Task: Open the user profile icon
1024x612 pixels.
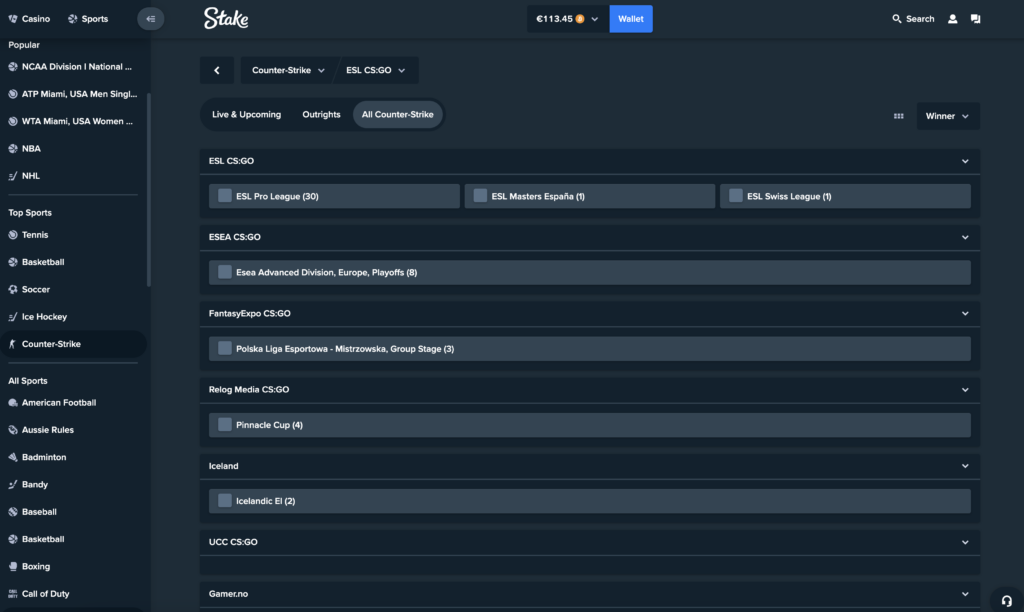Action: tap(953, 19)
